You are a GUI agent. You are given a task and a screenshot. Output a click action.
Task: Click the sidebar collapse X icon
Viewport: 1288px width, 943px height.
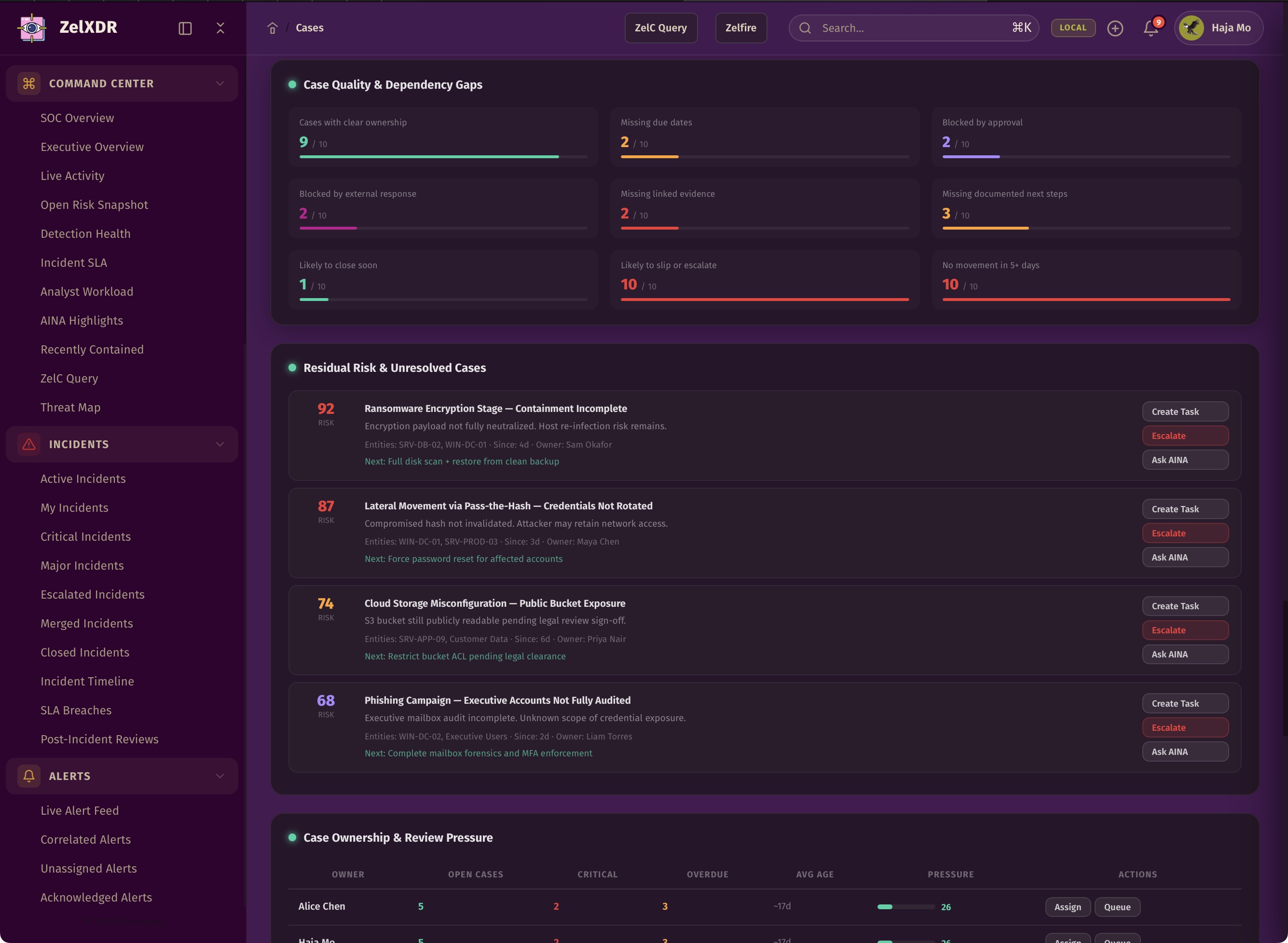pyautogui.click(x=220, y=28)
